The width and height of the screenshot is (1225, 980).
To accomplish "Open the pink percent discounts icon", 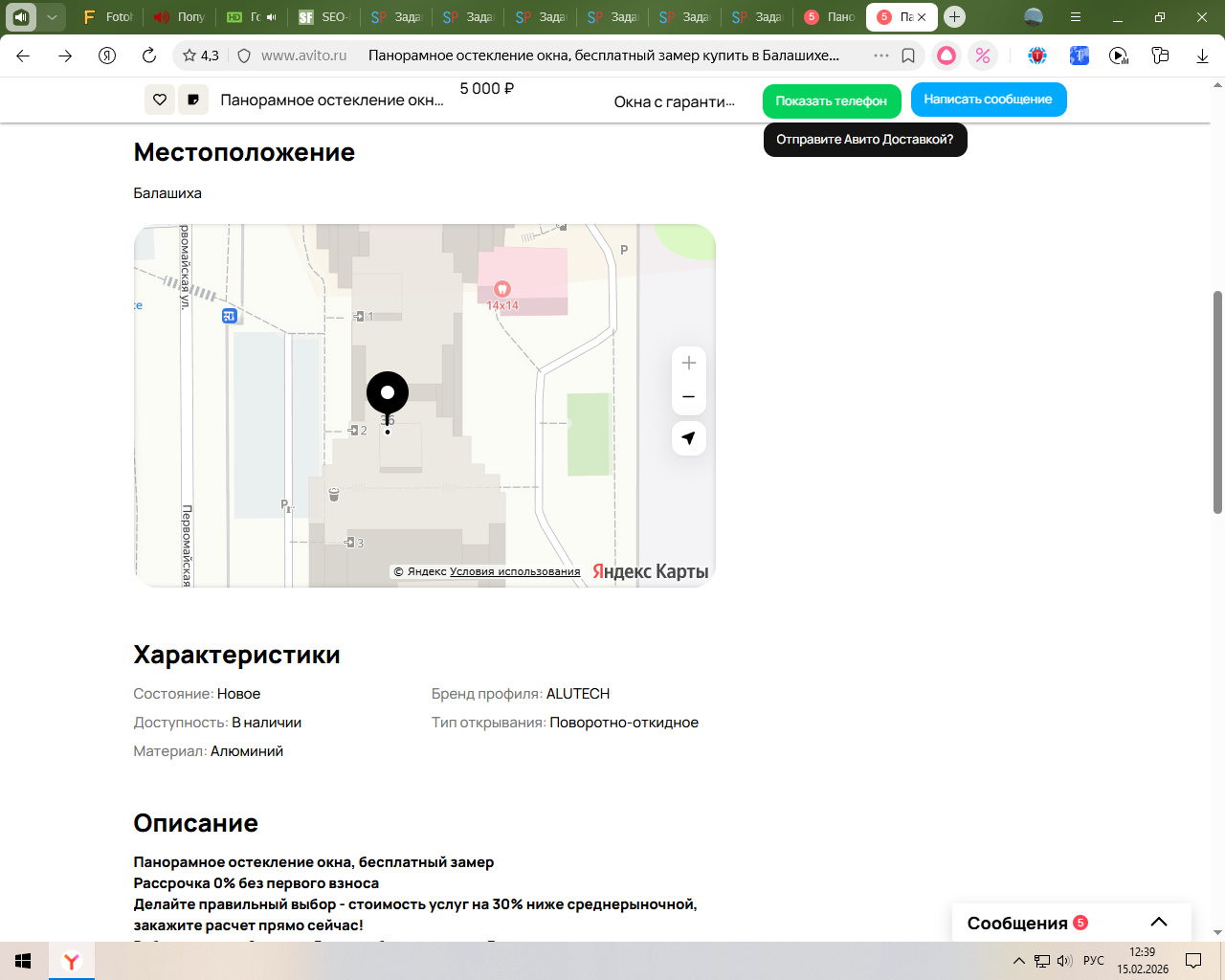I will 983,56.
